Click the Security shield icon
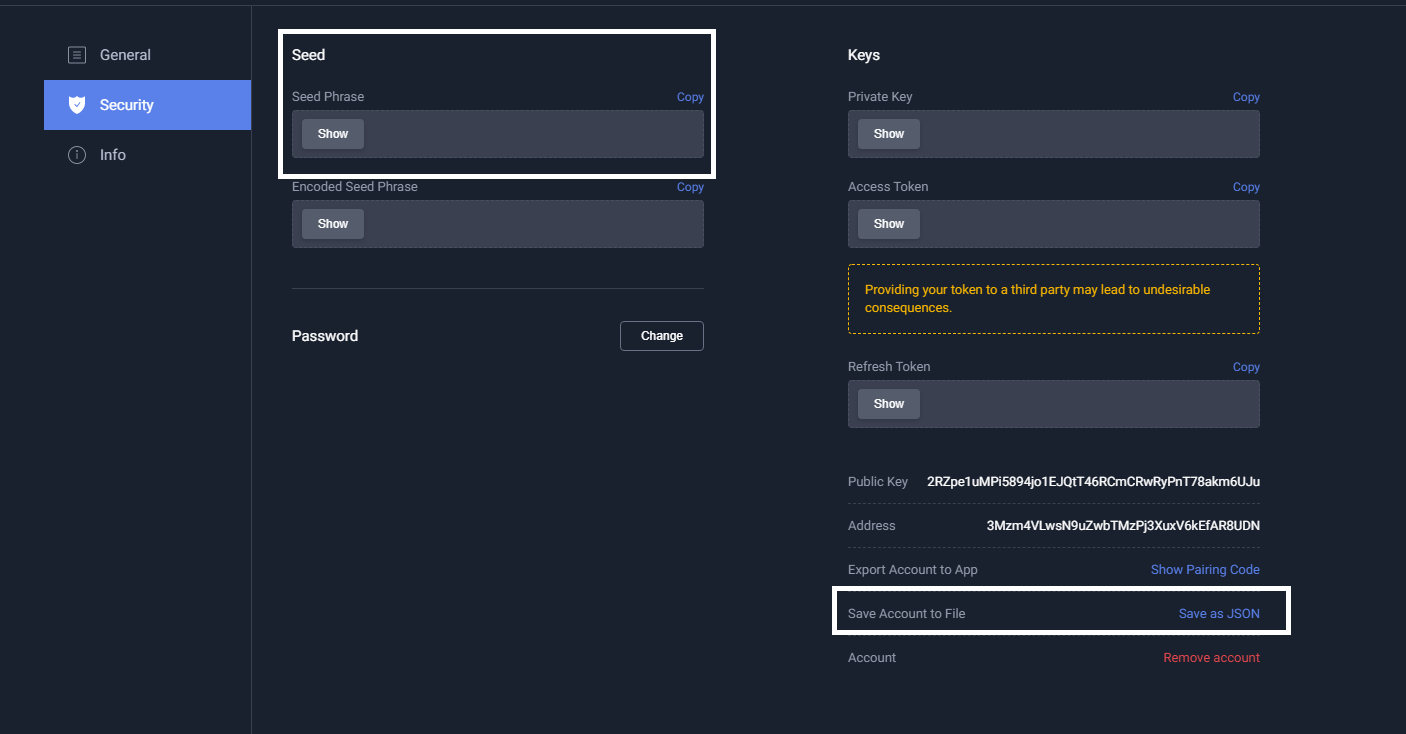Screen dimensions: 1406x734 pos(77,105)
